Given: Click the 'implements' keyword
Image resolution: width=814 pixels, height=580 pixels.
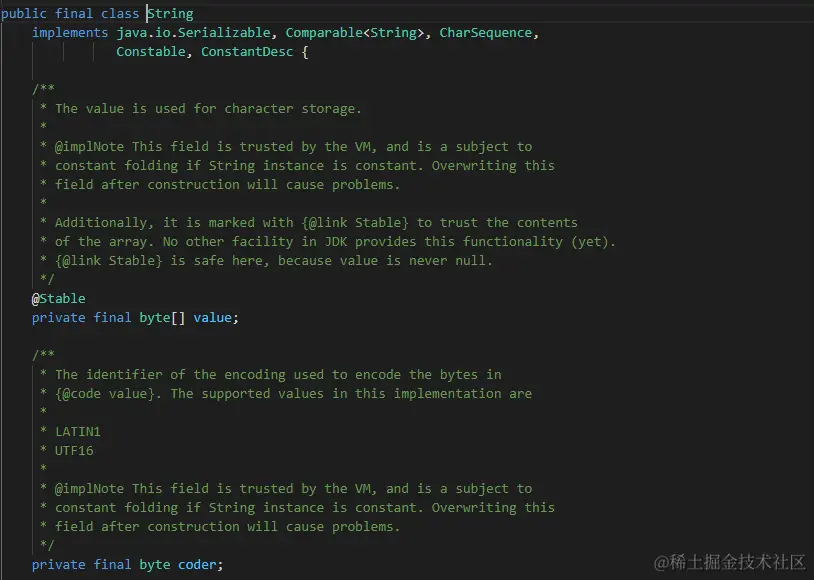Looking at the screenshot, I should 70,33.
